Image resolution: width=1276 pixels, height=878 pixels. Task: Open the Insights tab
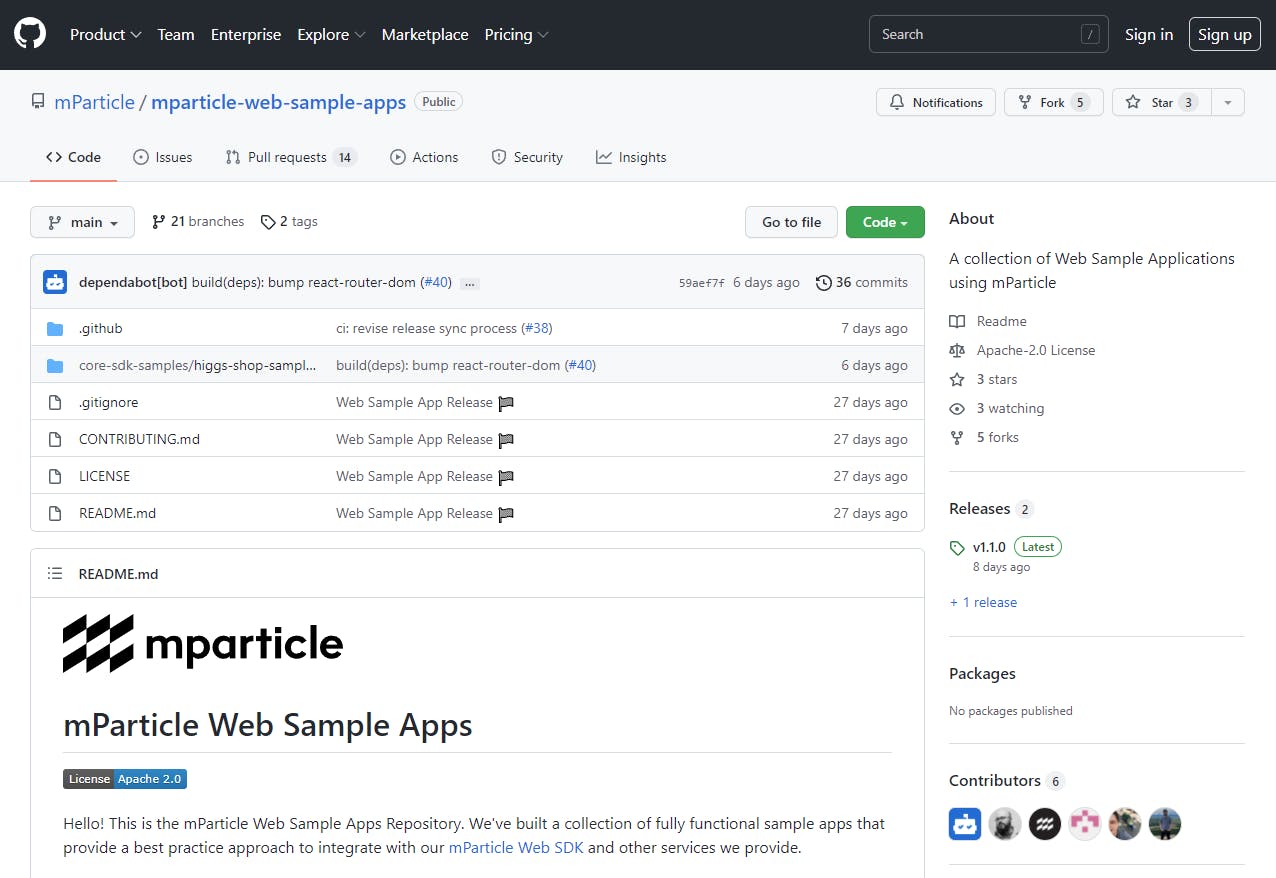(x=631, y=157)
